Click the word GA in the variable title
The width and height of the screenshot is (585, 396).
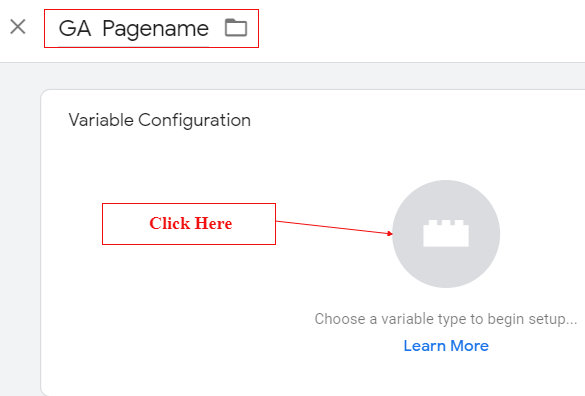click(75, 28)
